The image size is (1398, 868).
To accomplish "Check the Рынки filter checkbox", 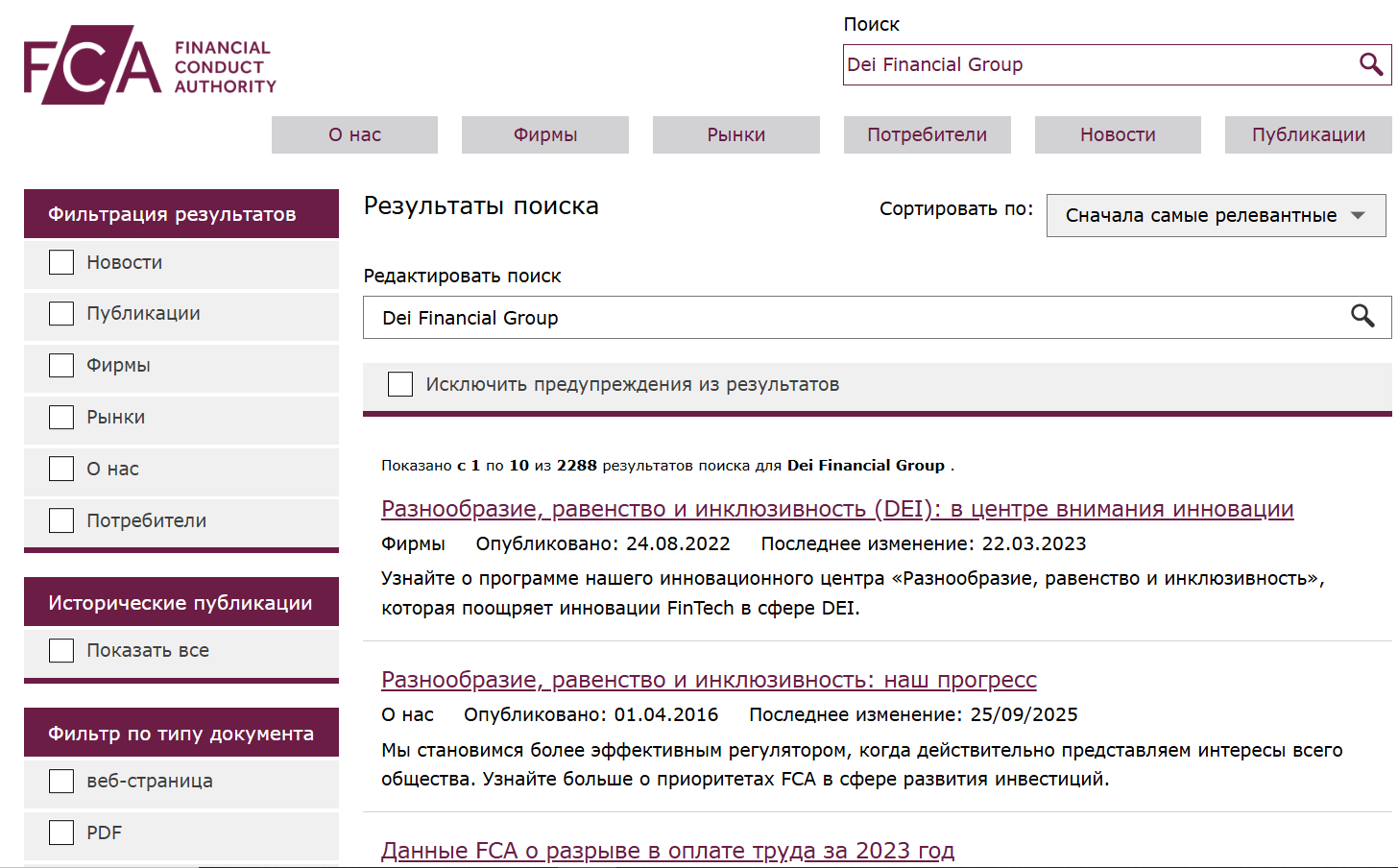I will [x=61, y=417].
